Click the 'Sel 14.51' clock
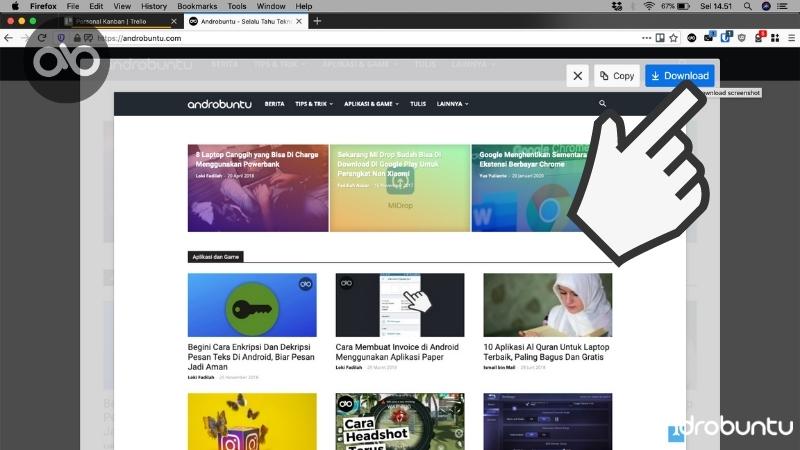The image size is (800, 450). coord(716,6)
